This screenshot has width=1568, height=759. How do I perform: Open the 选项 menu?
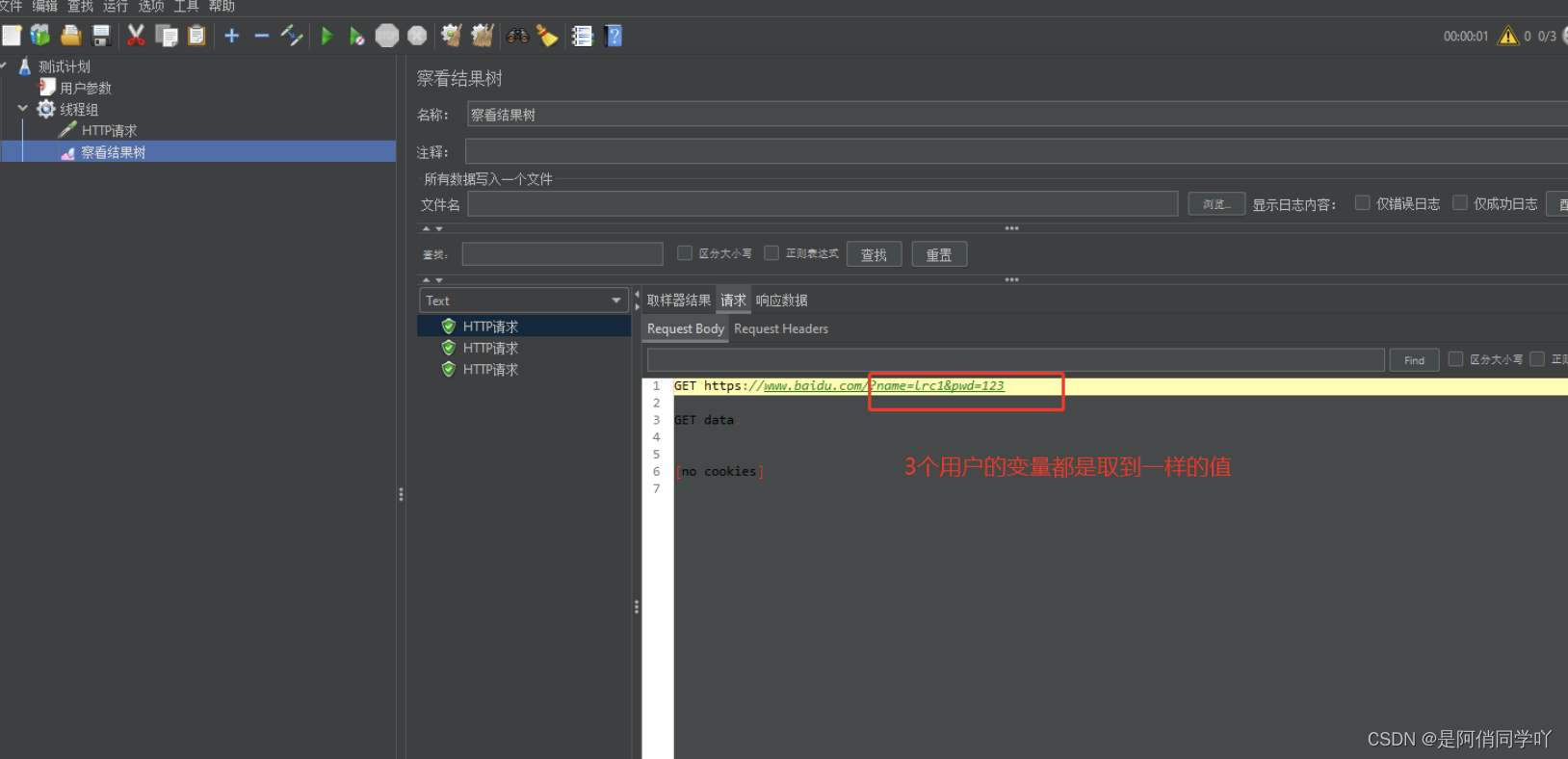pos(151,6)
